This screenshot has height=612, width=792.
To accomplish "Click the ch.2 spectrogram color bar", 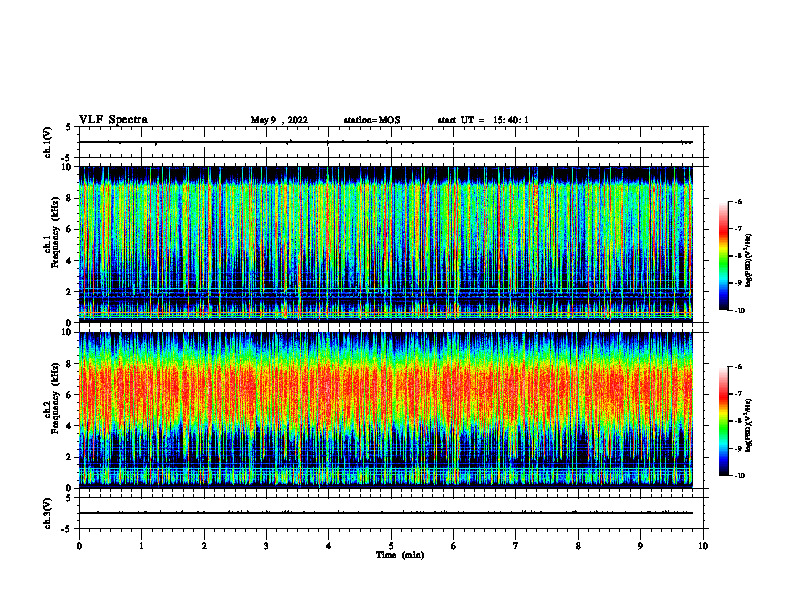I will (724, 421).
